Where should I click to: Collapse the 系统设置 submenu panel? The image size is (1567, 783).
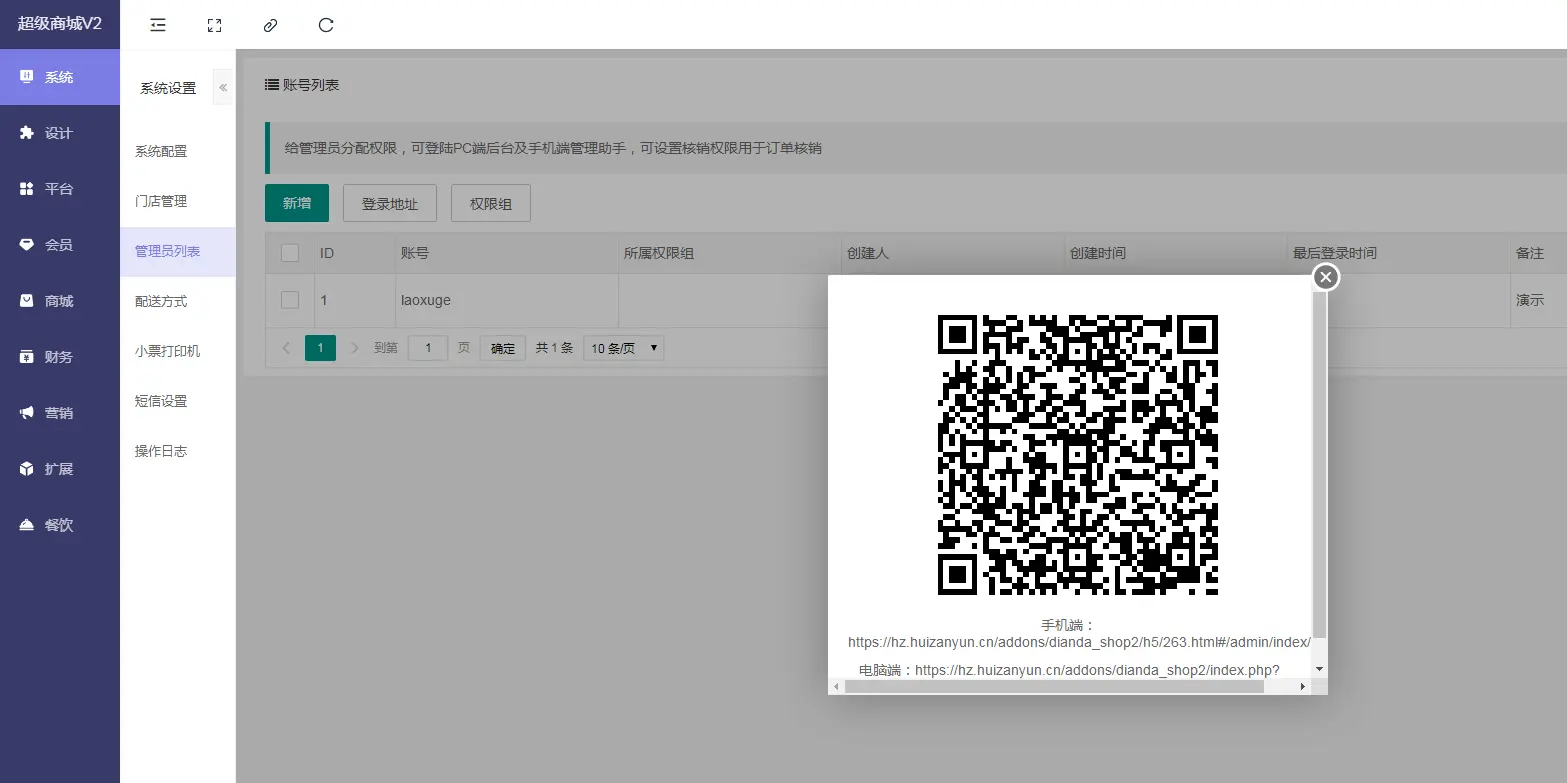(x=223, y=88)
